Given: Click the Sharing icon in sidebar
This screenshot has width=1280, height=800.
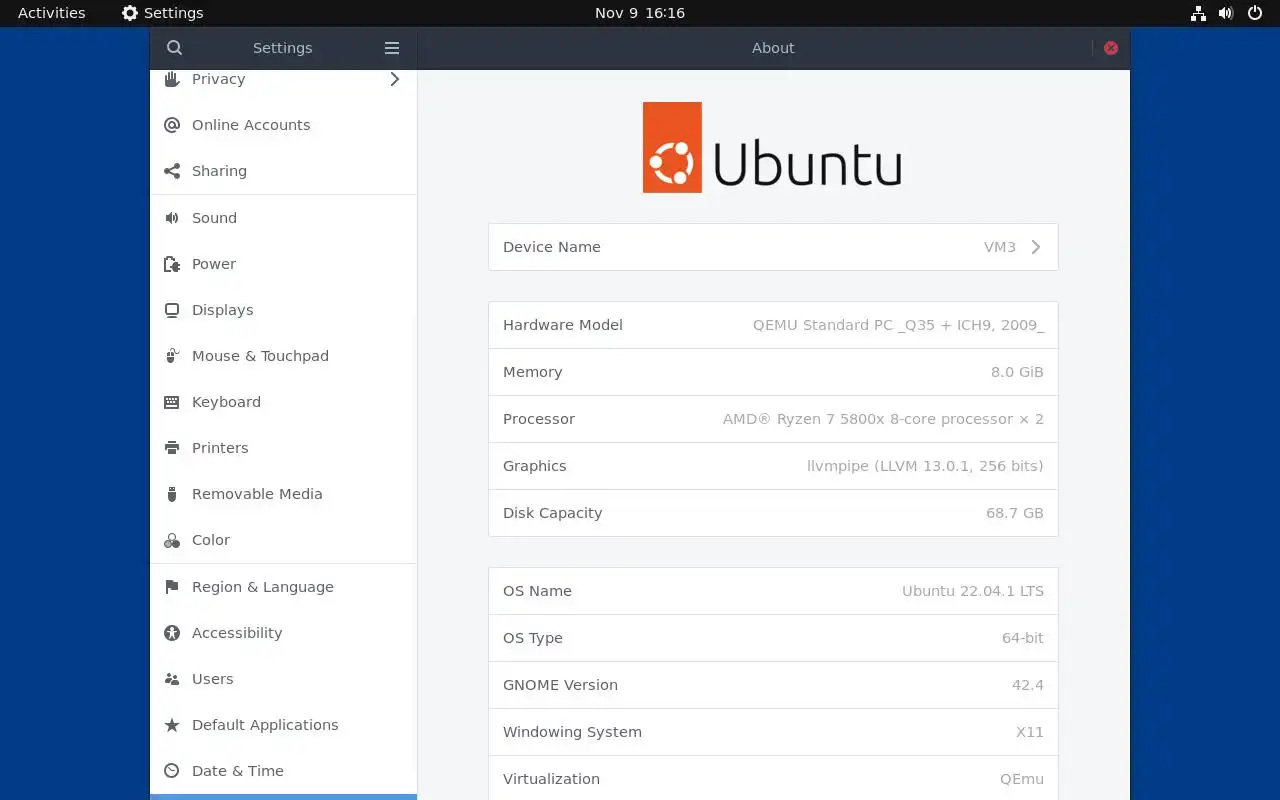Looking at the screenshot, I should coord(172,171).
